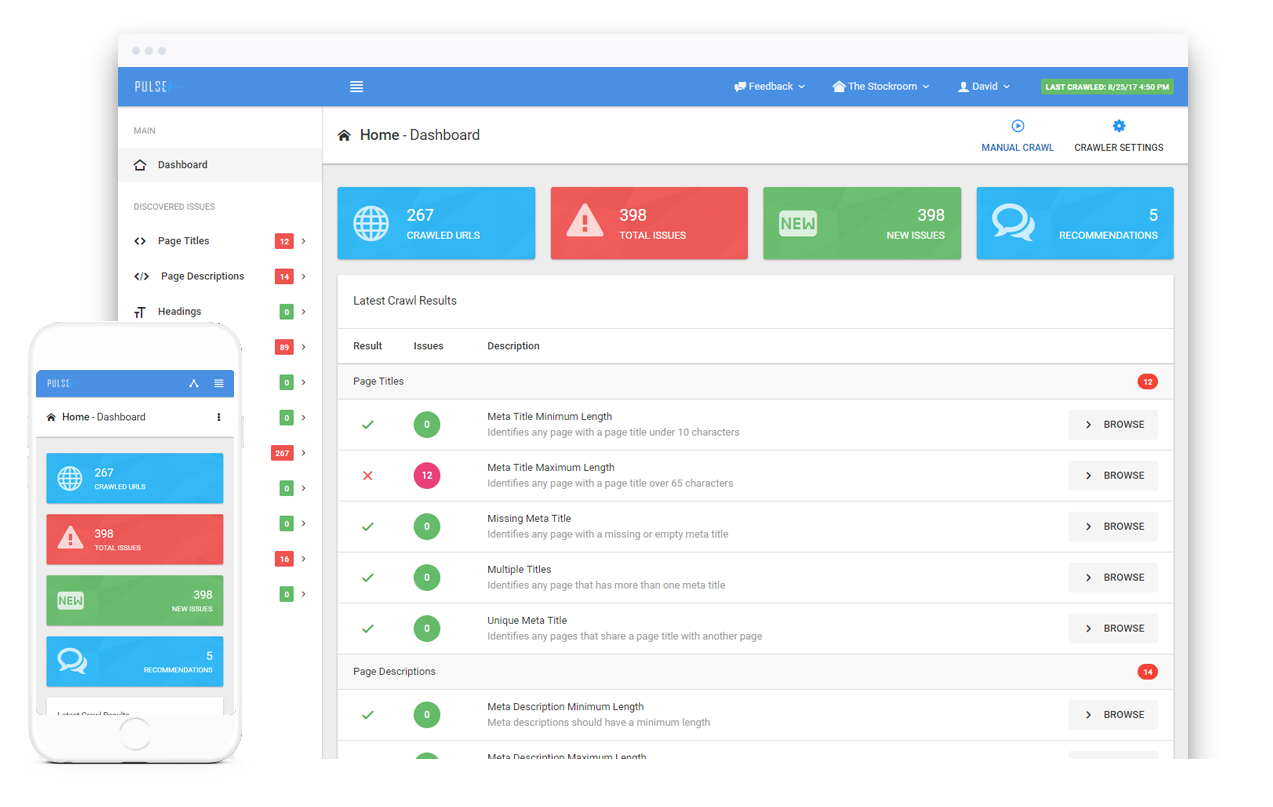Screen dimensions: 1273x807
Task: Click the code tag icon for Page Descriptions
Action: [141, 276]
